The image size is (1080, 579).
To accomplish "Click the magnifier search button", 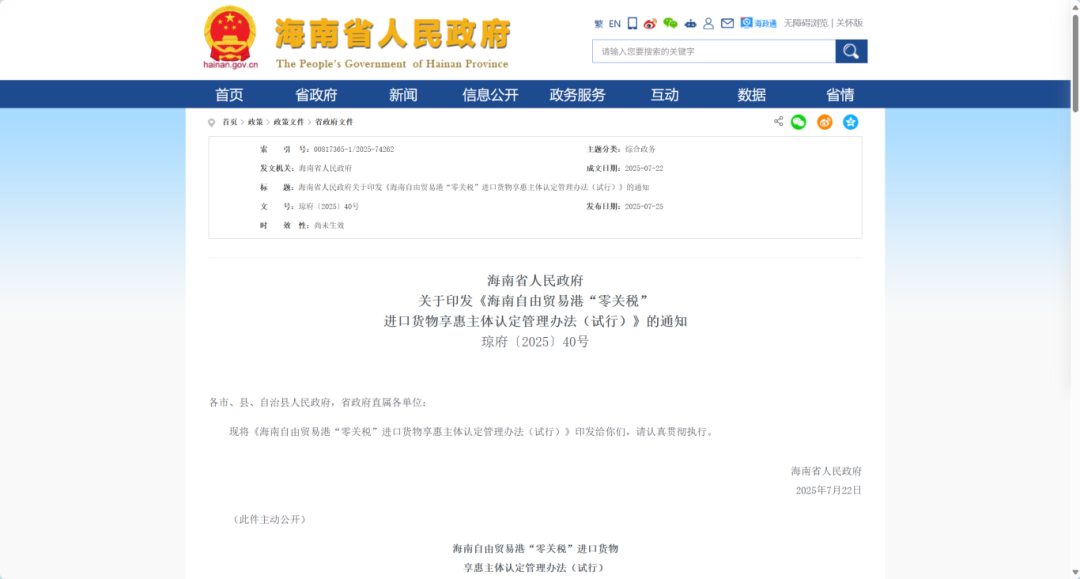I will tap(851, 51).
